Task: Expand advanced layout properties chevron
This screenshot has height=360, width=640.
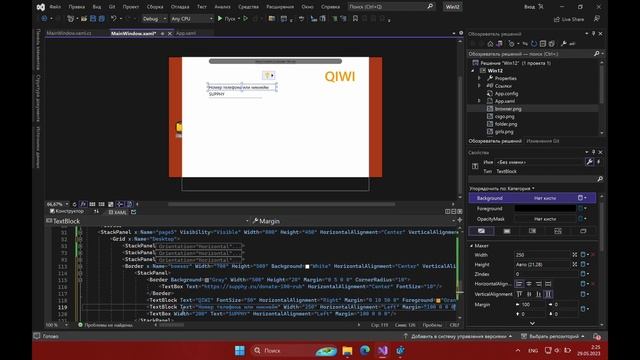Action: click(532, 323)
